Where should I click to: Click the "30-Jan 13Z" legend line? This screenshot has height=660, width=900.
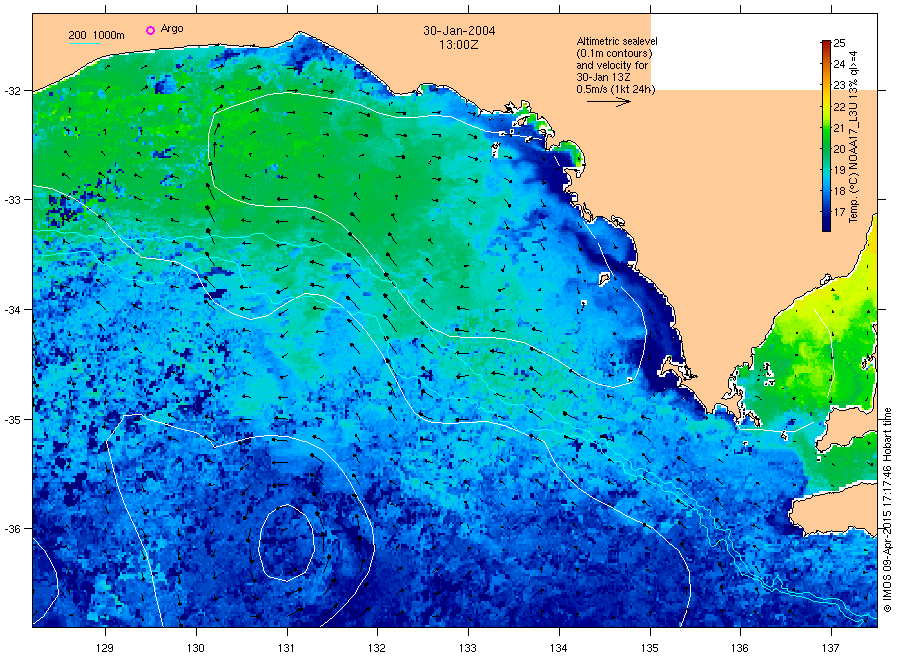tap(604, 77)
